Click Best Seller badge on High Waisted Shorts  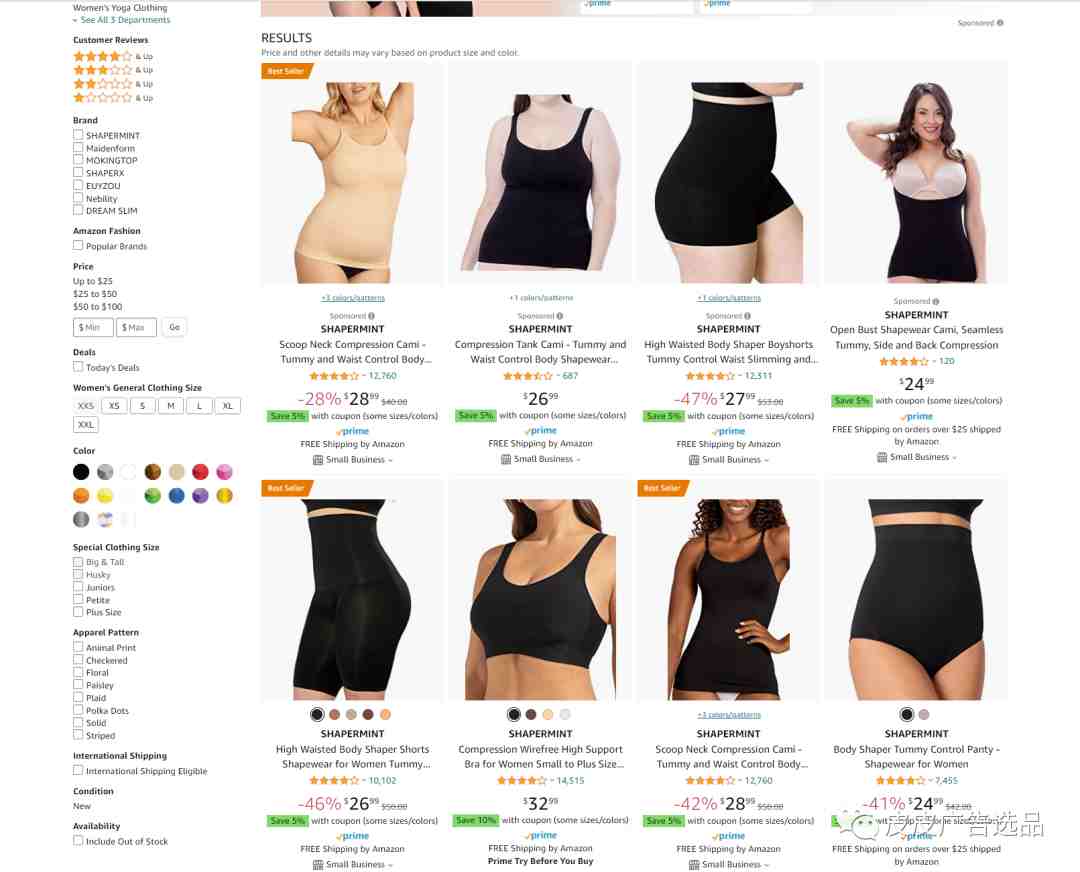tap(287, 488)
